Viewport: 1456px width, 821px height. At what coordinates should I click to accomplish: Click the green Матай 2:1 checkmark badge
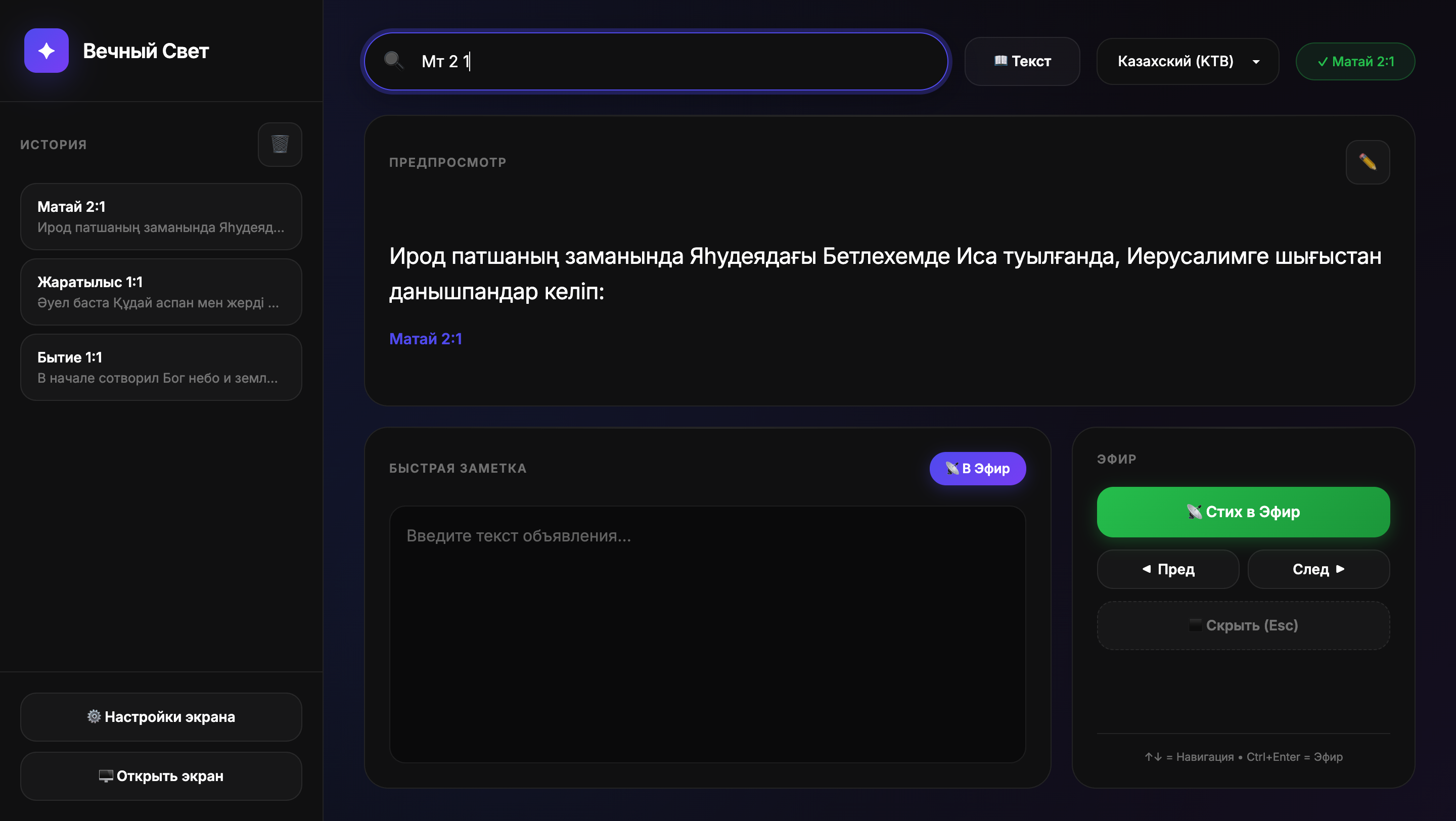[x=1355, y=62]
